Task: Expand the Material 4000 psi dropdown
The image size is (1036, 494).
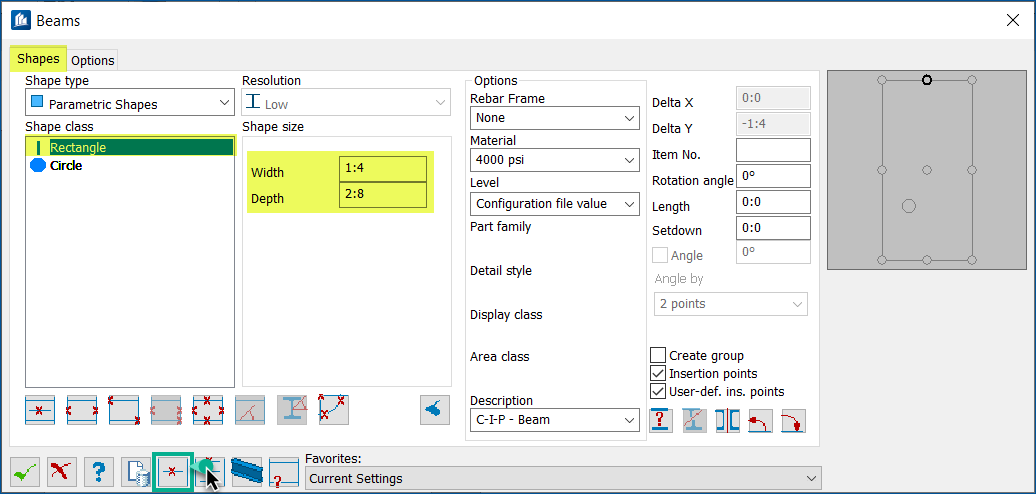Action: tap(554, 160)
